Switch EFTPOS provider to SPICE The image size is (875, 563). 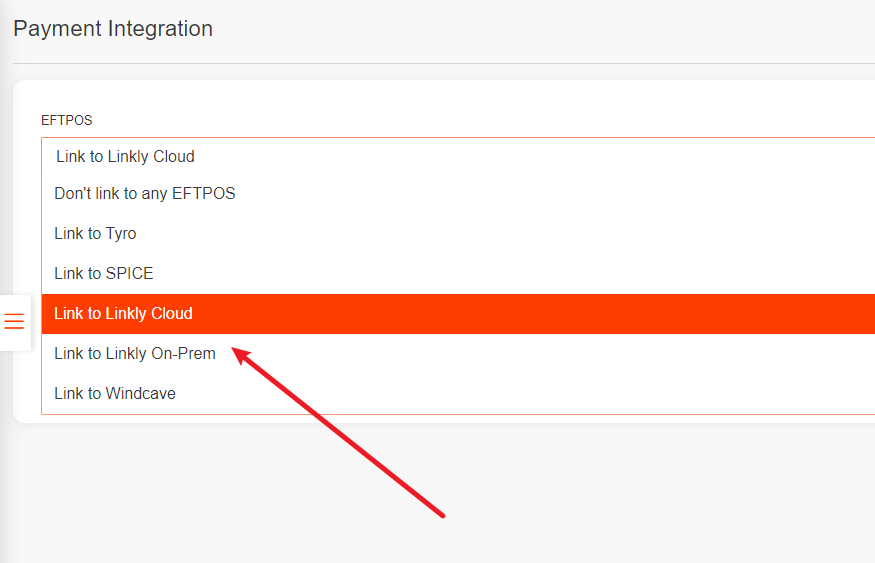tap(104, 273)
